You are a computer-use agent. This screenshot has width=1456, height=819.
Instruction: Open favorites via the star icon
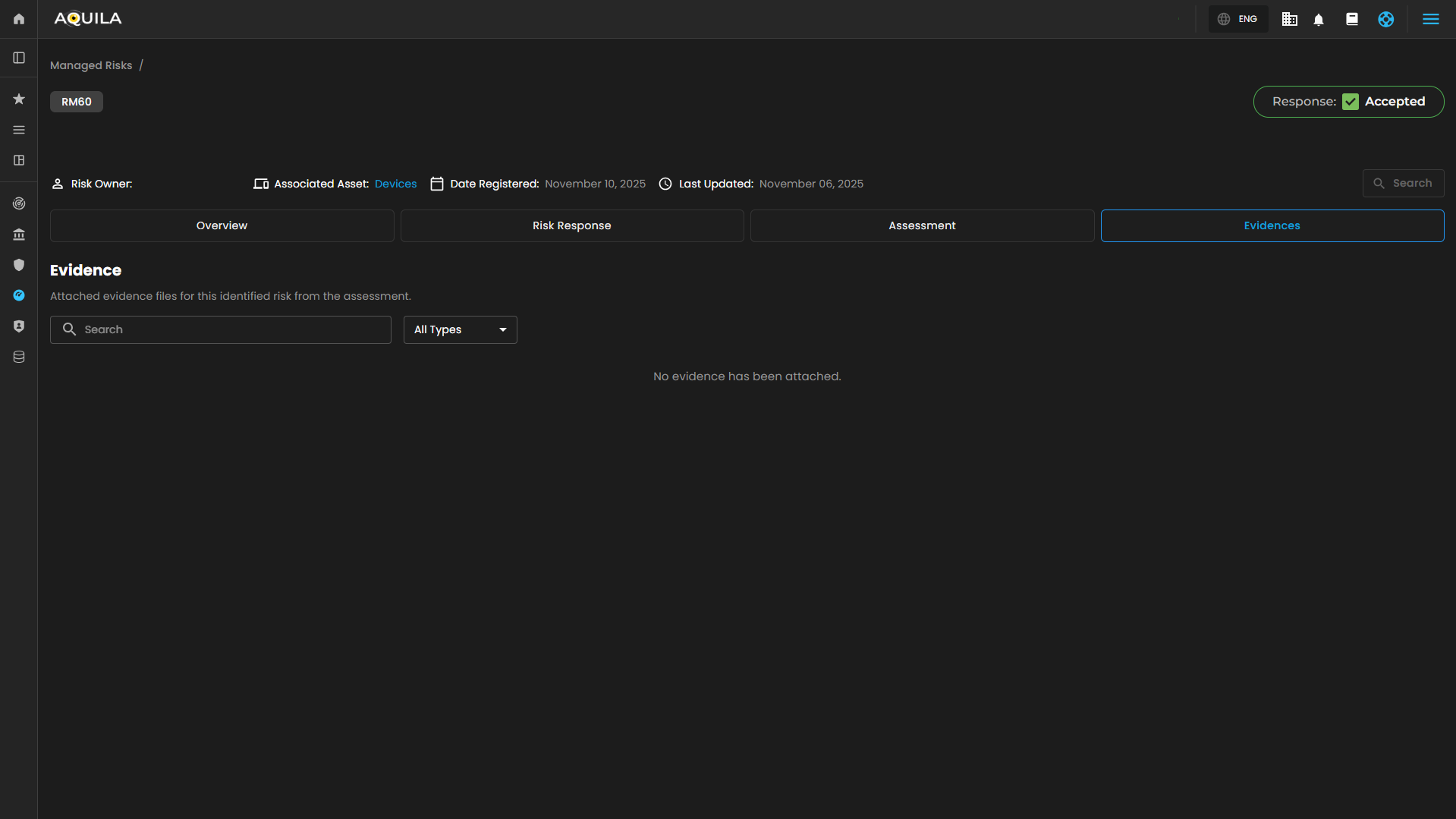point(19,99)
